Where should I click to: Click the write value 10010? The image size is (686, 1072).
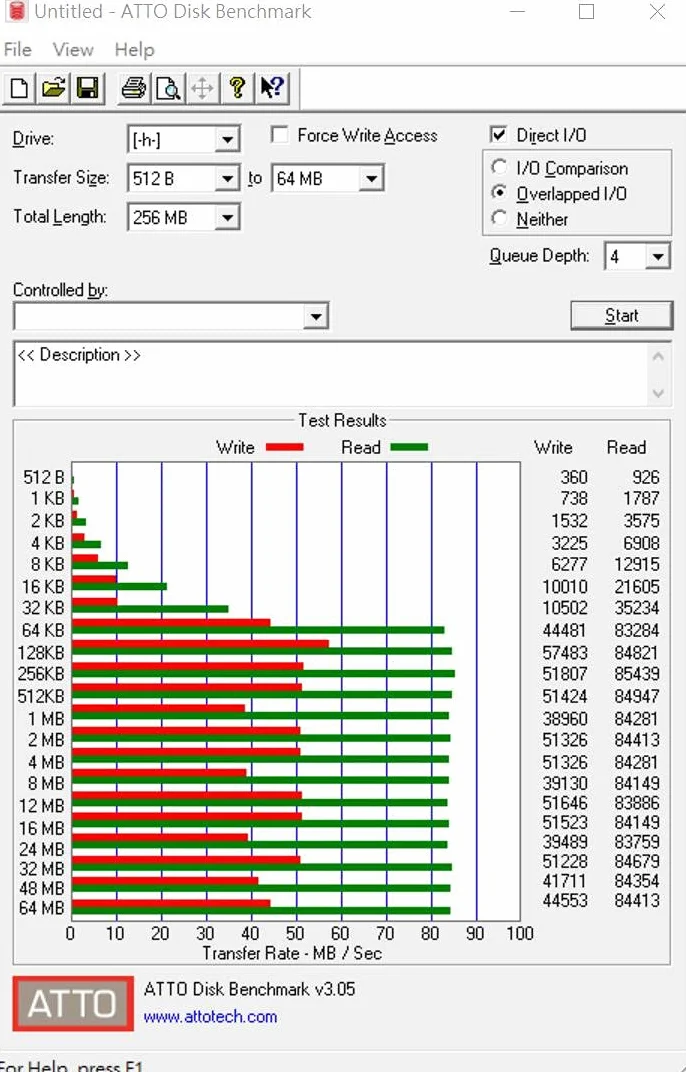point(565,587)
